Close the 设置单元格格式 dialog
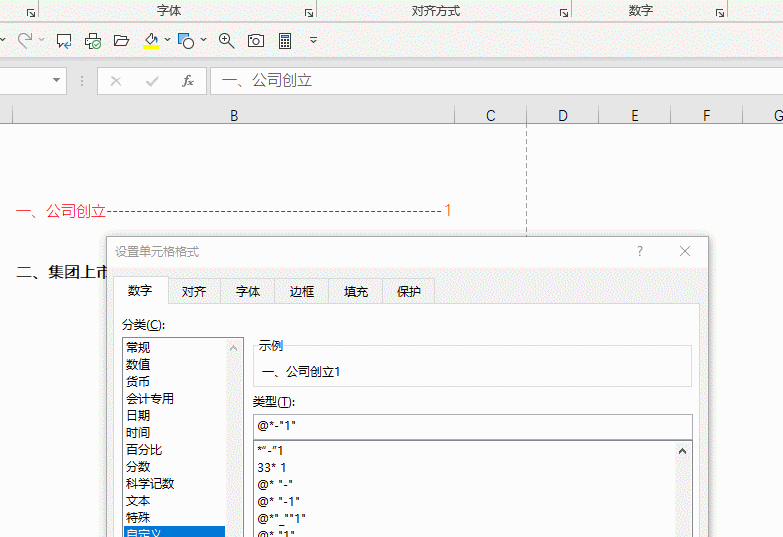The height and width of the screenshot is (537, 783). [x=685, y=251]
